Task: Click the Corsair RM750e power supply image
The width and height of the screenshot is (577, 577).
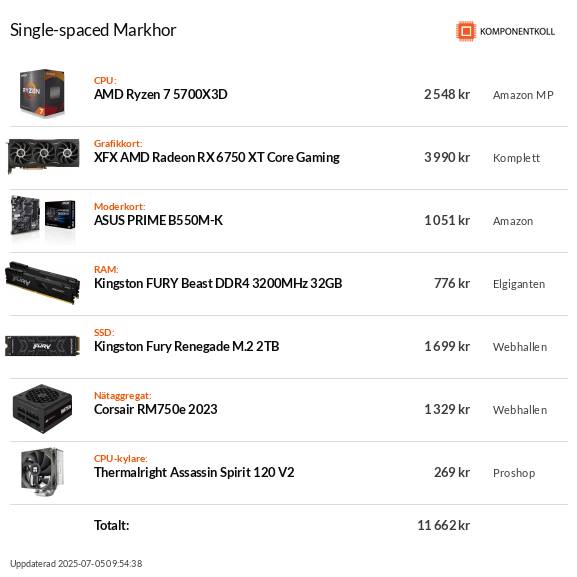Action: pos(43,409)
